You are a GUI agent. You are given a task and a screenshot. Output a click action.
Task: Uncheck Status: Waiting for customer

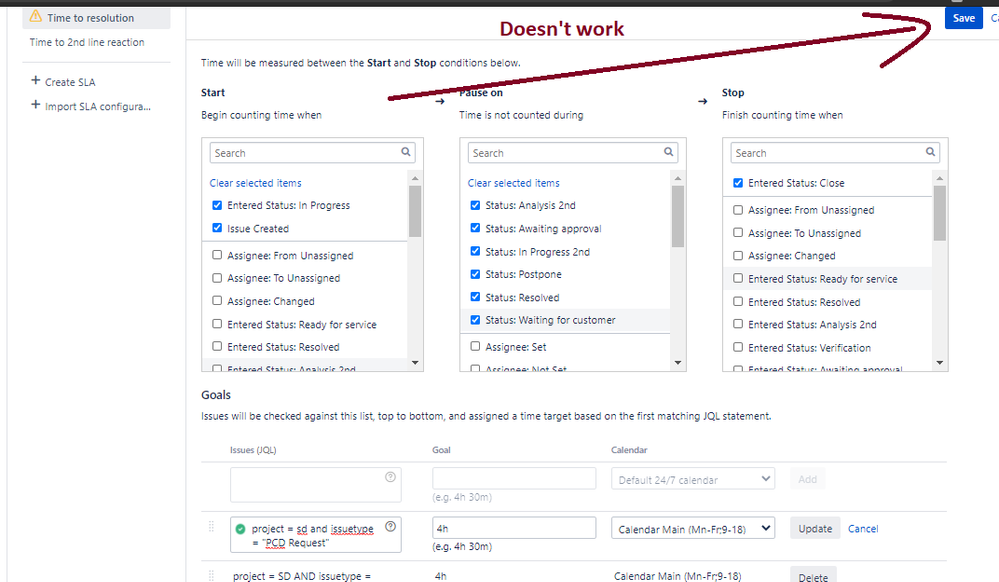click(x=475, y=320)
